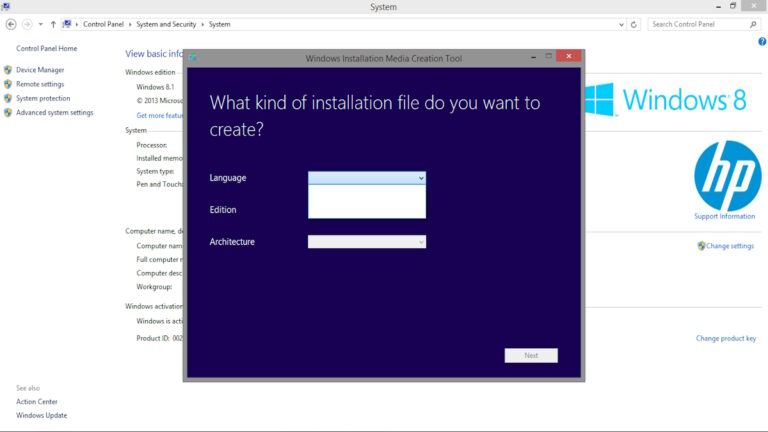Click Device Manager shield icon
768x432 pixels.
[x=8, y=70]
